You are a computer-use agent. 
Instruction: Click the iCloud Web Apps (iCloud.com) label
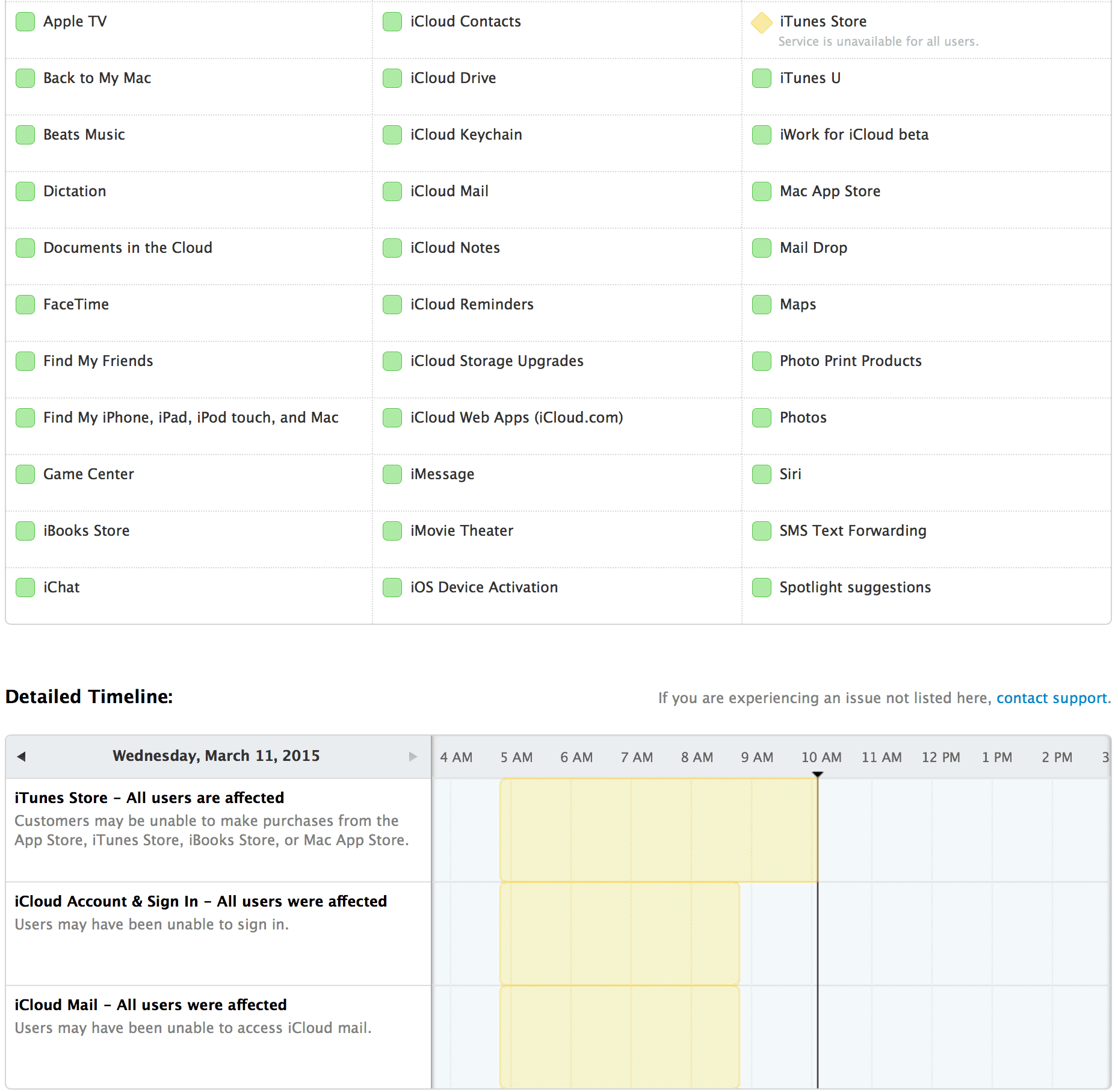[517, 418]
